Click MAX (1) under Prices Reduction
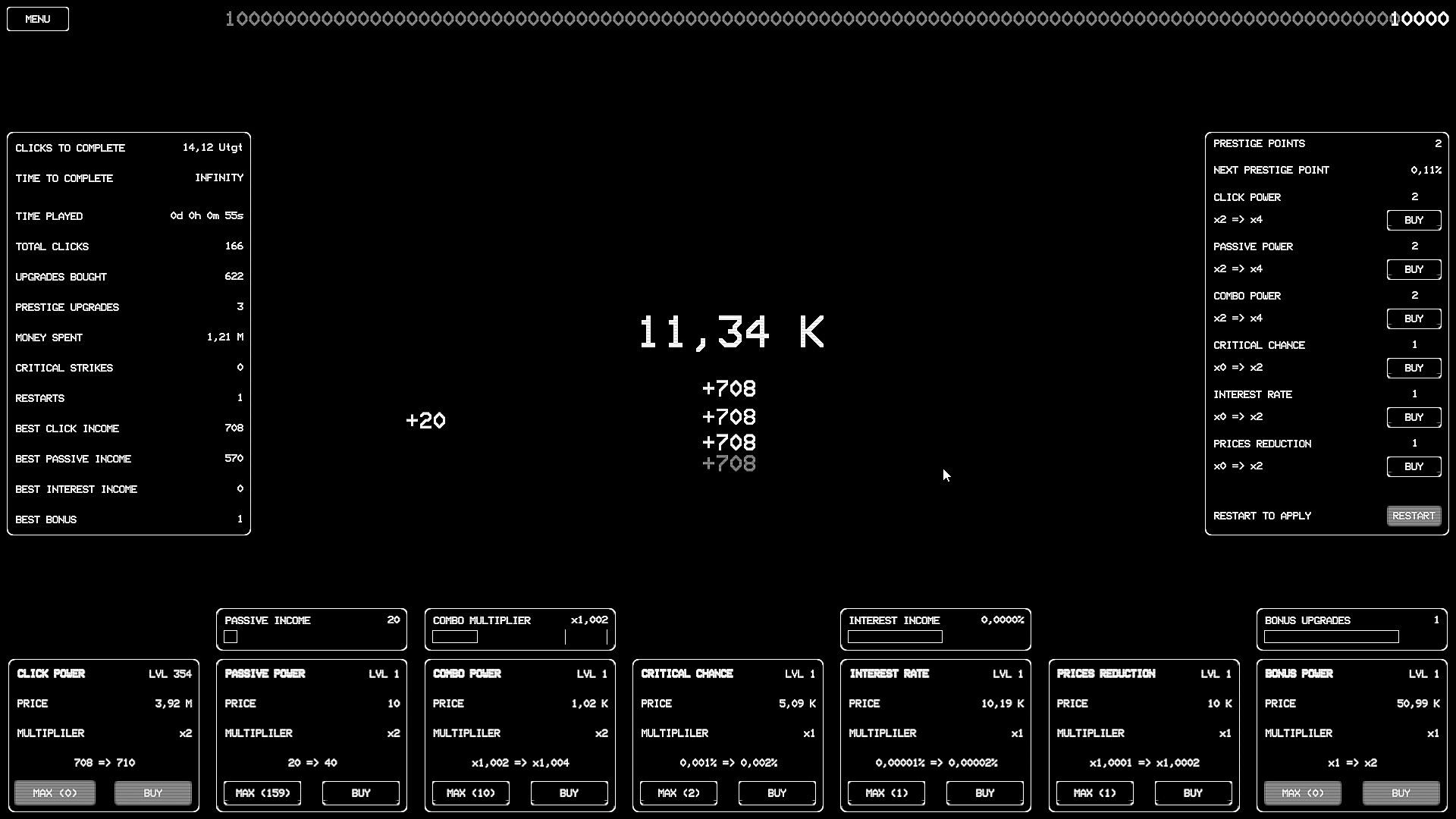Image resolution: width=1456 pixels, height=819 pixels. pos(1094,793)
